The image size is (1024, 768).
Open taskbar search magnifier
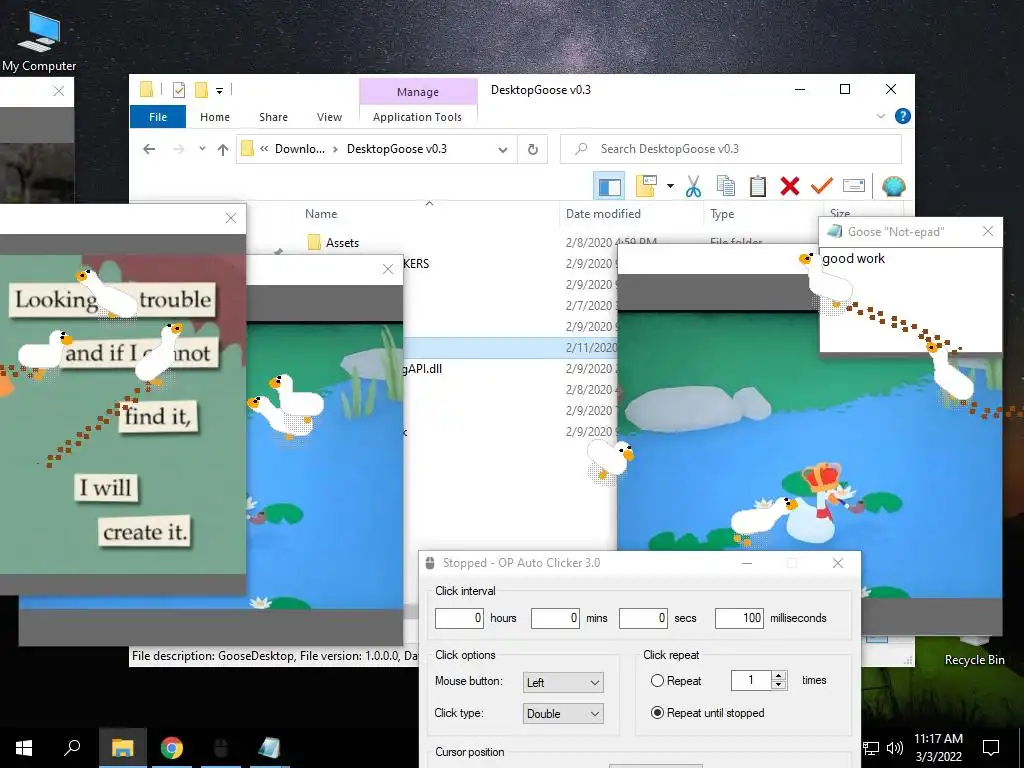(x=72, y=746)
